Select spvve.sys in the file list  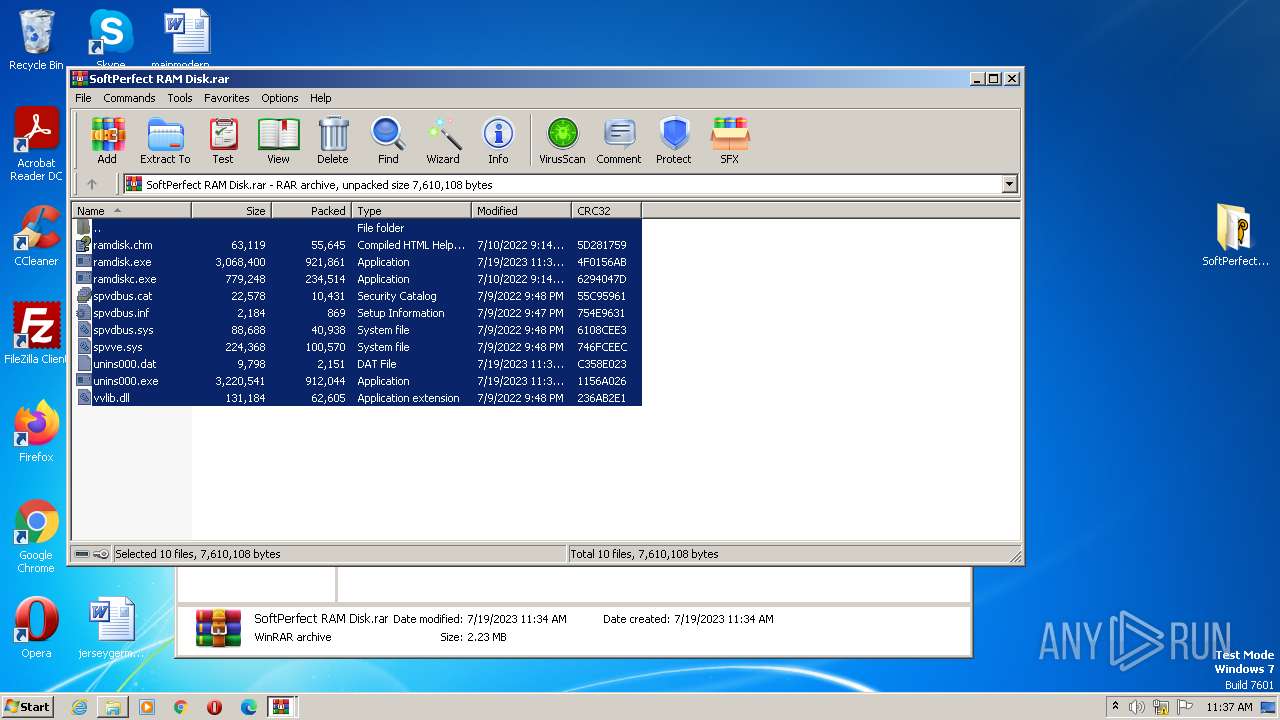(357, 347)
